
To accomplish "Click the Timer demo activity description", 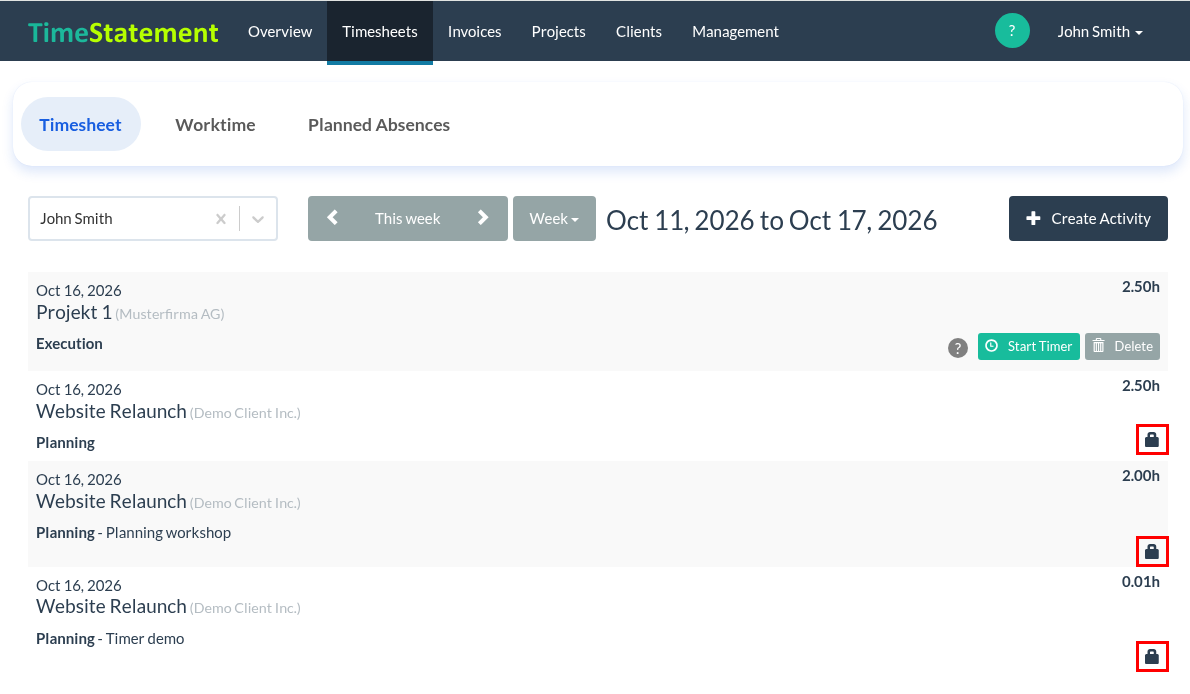I will pyautogui.click(x=145, y=639).
